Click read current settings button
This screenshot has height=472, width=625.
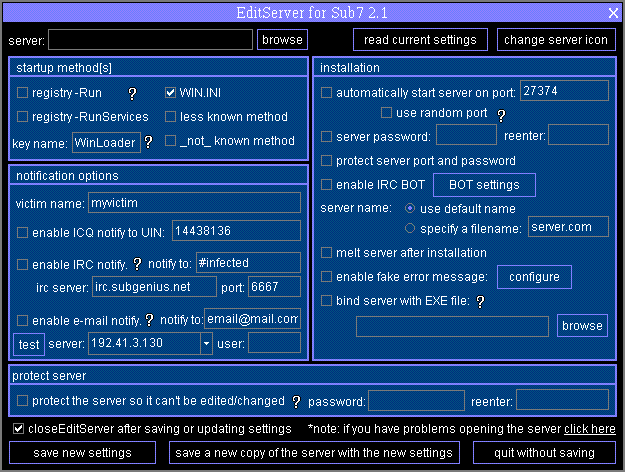pos(420,39)
